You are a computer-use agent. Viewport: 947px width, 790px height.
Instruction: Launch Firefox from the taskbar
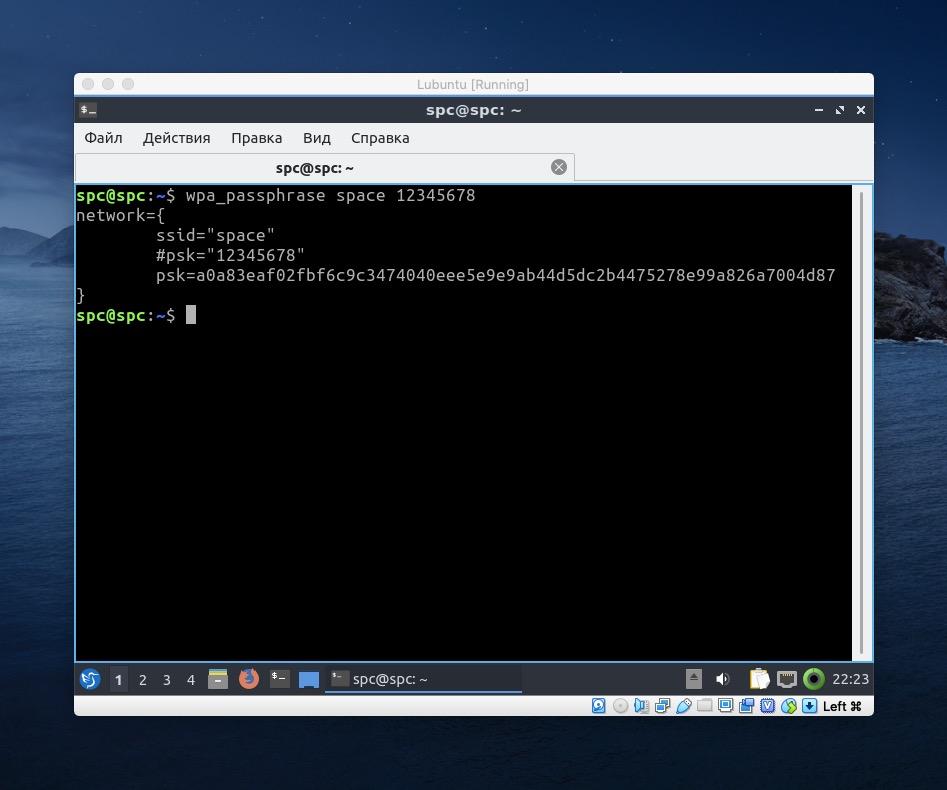tap(249, 679)
